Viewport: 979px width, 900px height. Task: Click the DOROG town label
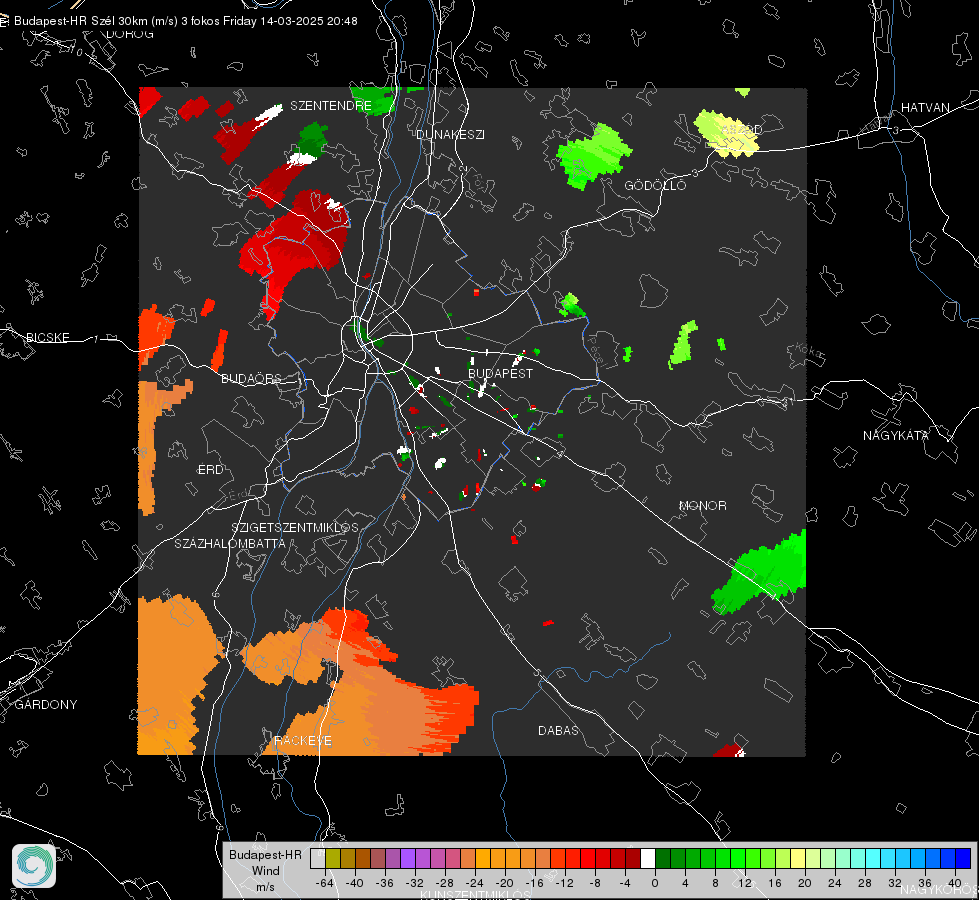tap(130, 34)
